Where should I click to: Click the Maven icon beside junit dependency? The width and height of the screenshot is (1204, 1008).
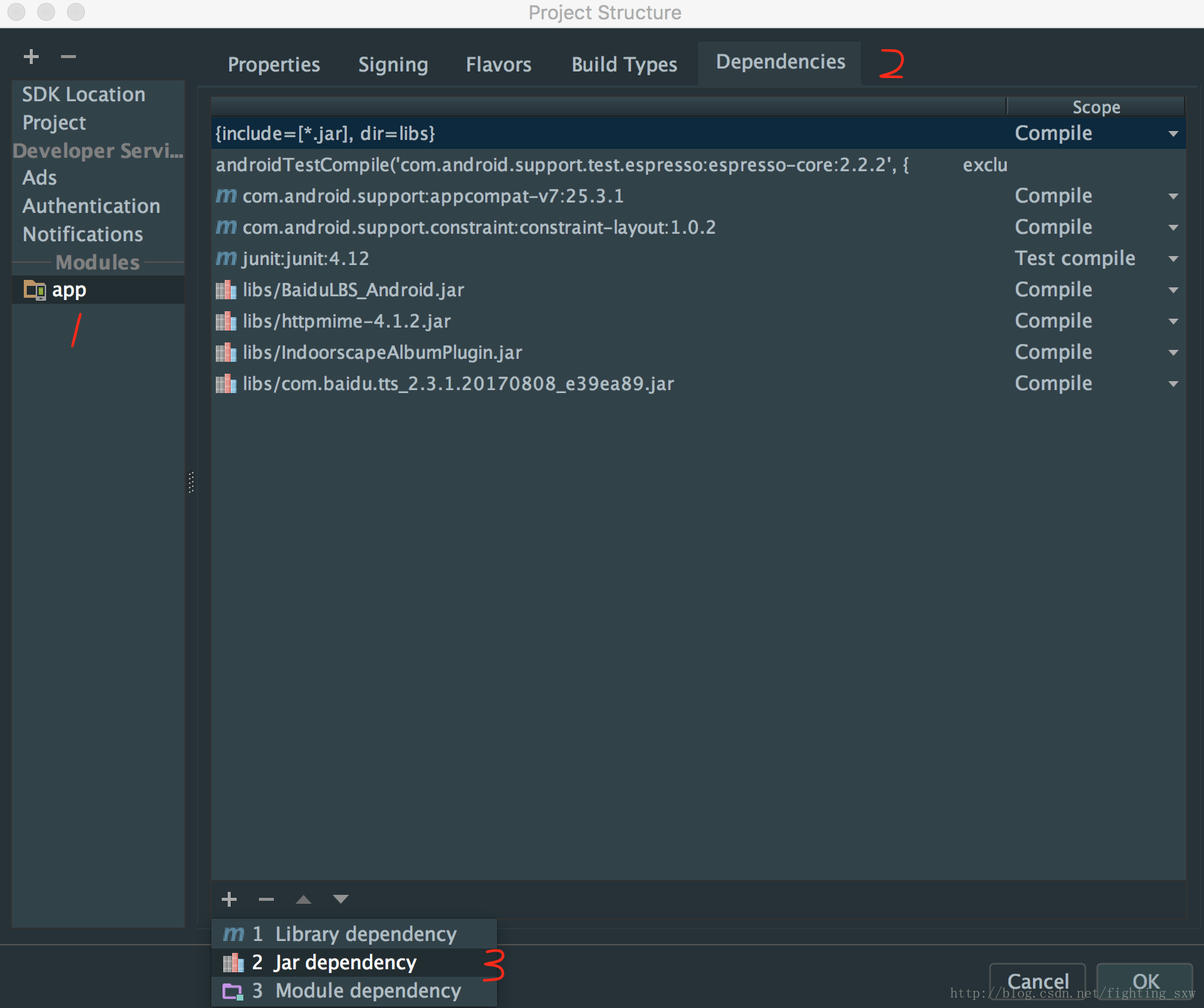coord(226,258)
